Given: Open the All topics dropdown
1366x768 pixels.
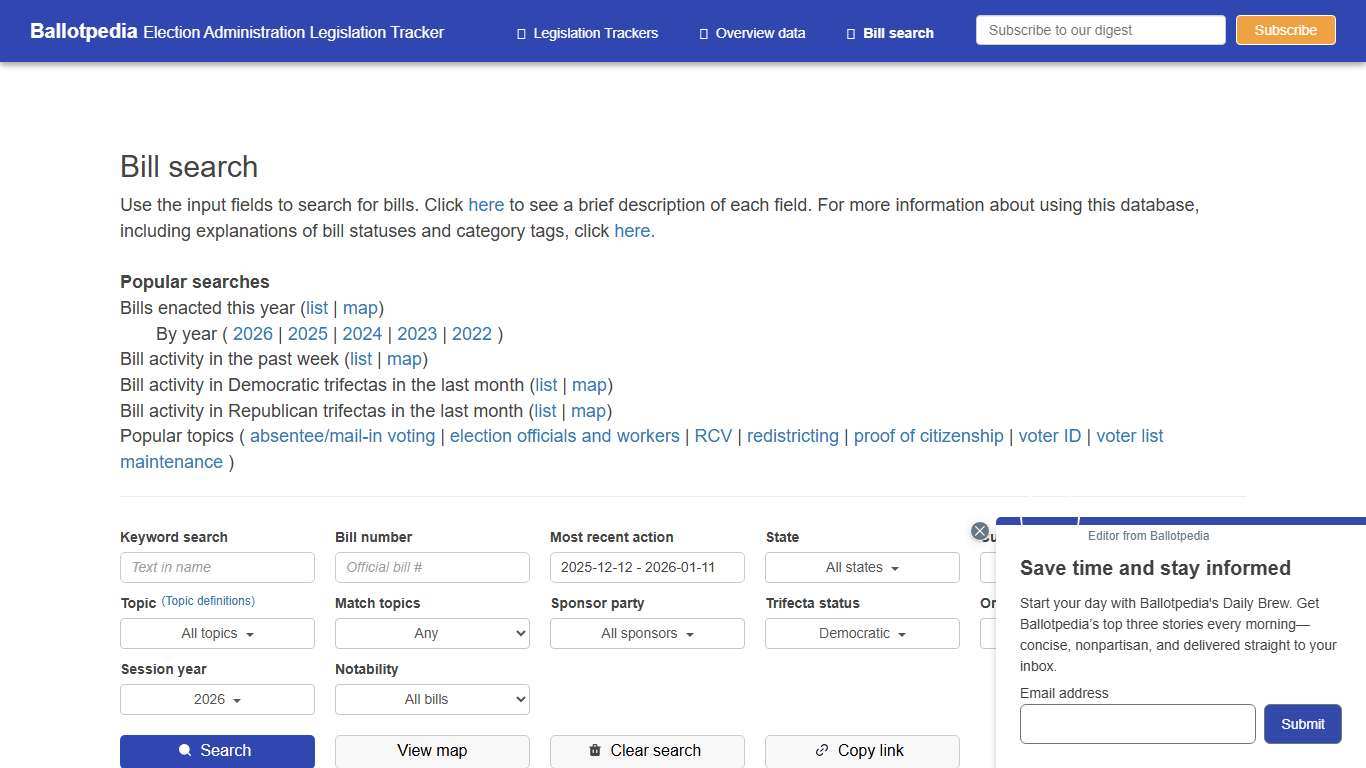Looking at the screenshot, I should coord(217,633).
